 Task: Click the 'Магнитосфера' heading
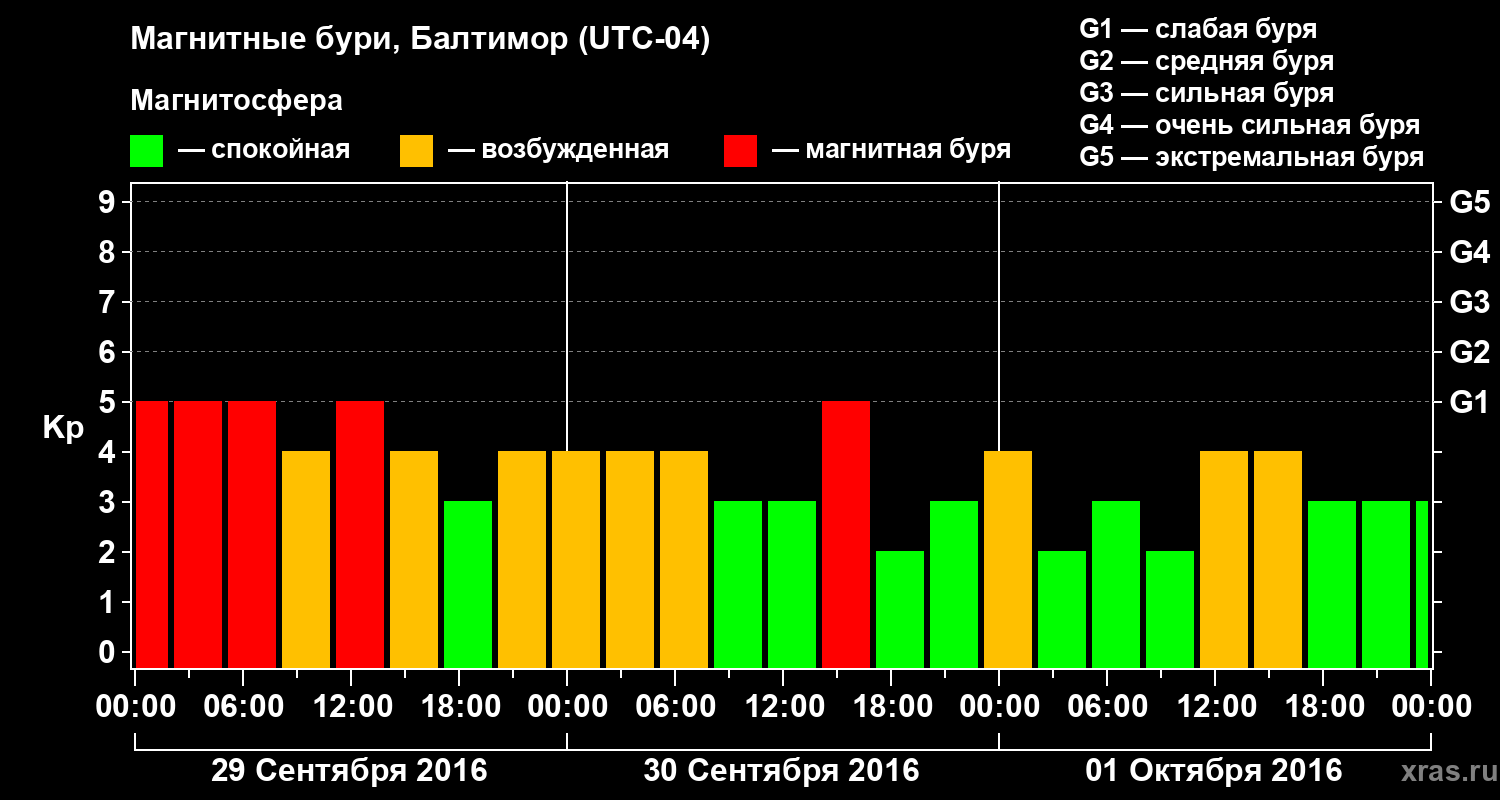[236, 101]
